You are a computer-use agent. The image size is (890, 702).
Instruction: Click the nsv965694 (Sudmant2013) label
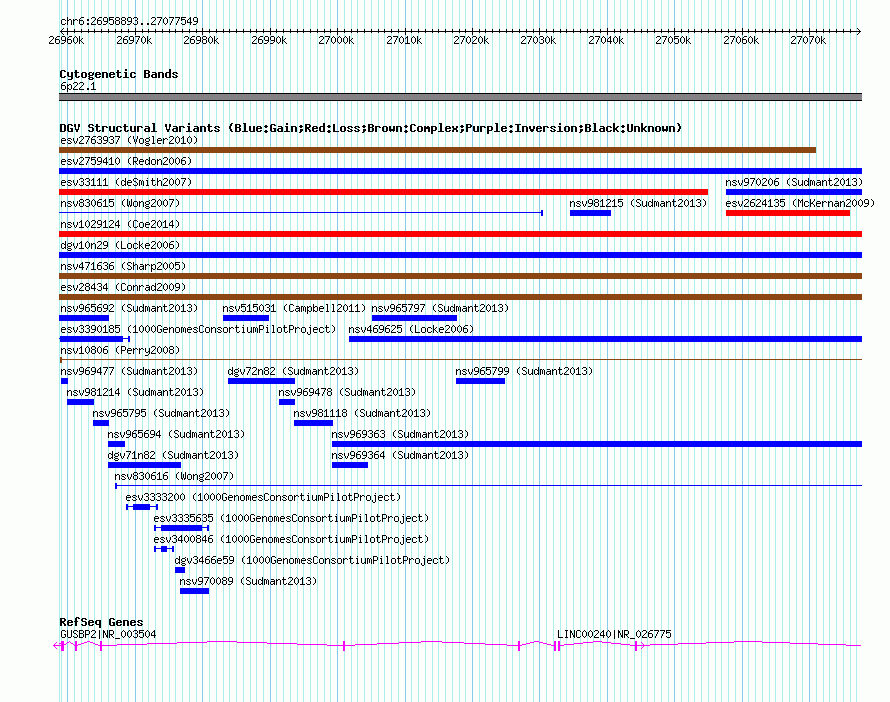176,434
